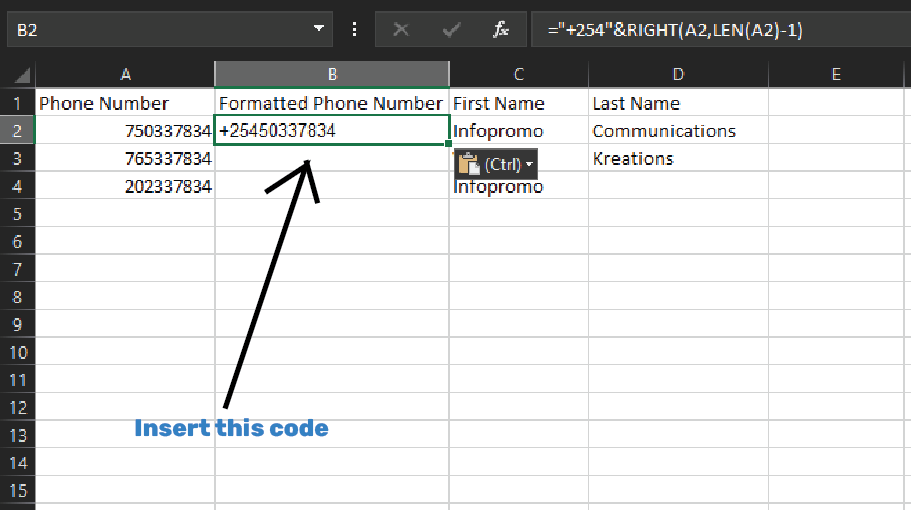The height and width of the screenshot is (510, 911).
Task: Select cell containing 202337834
Action: (x=125, y=186)
